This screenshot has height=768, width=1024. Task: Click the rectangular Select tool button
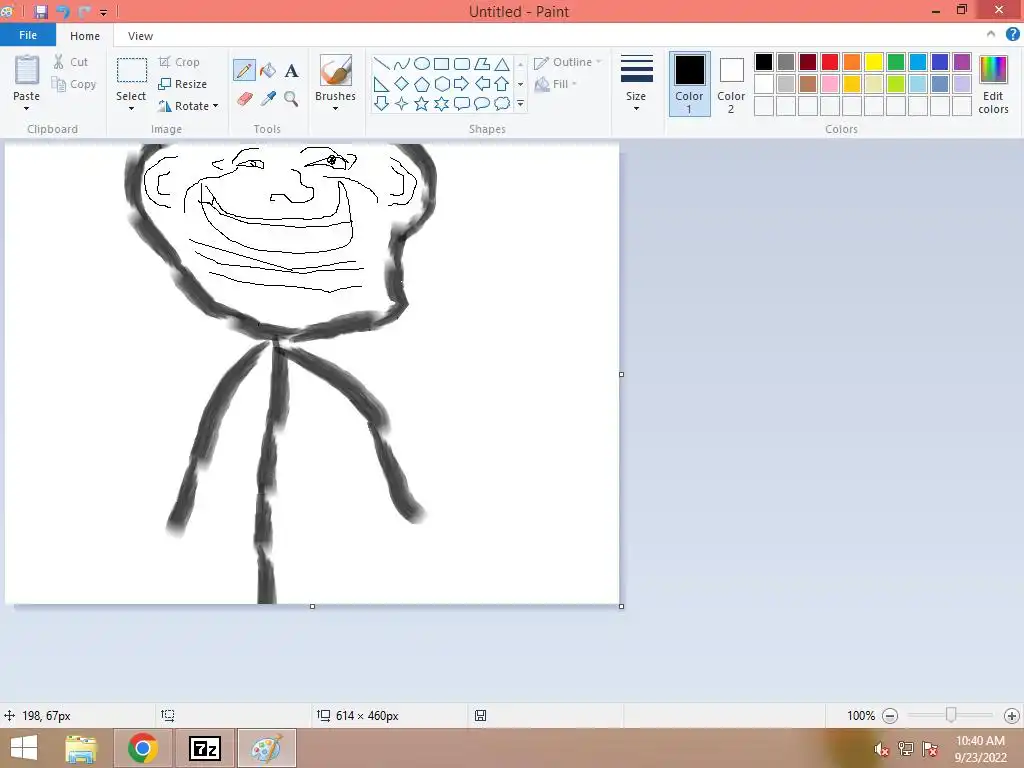tap(131, 71)
